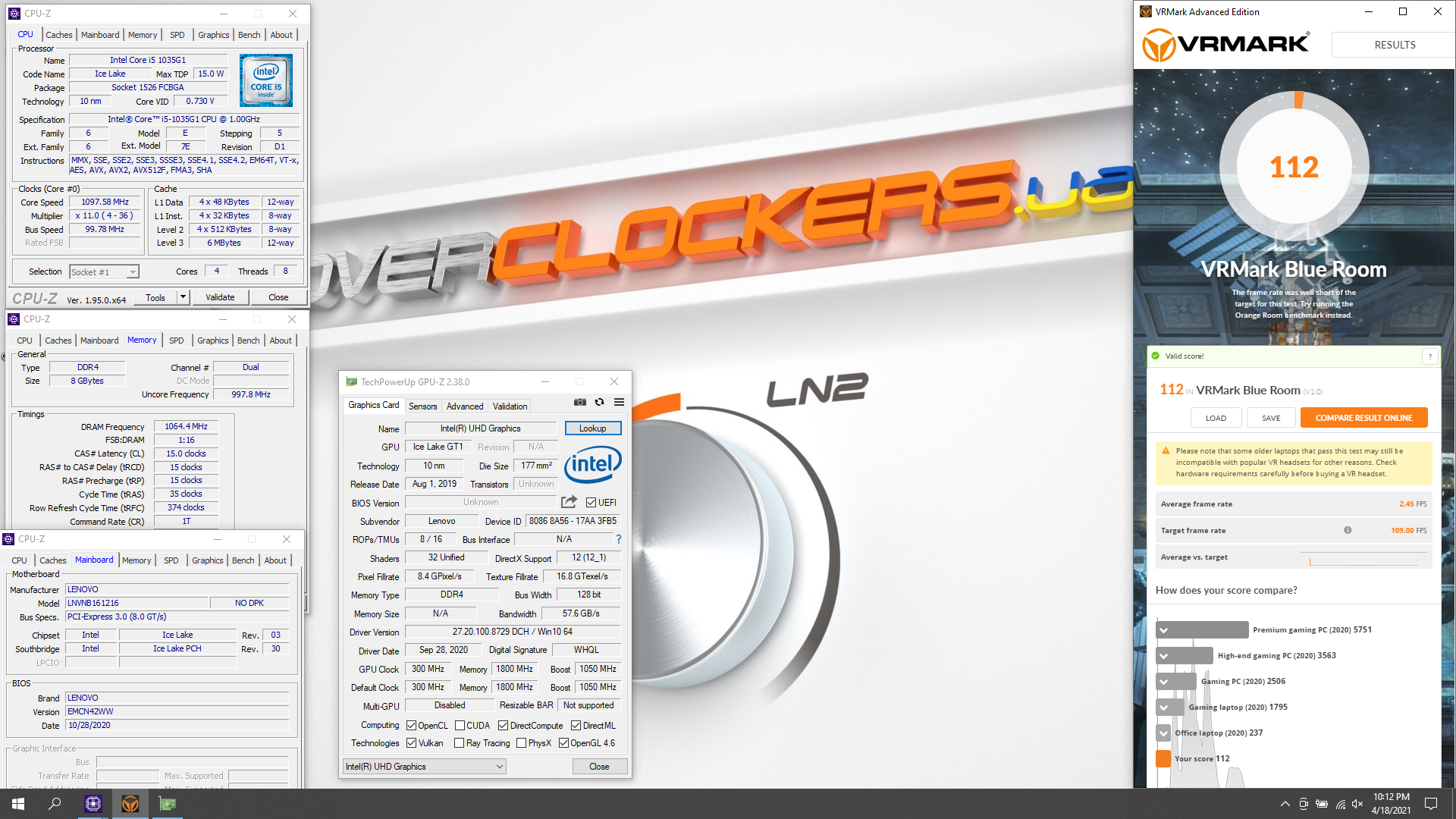Show hidden system tray icons
This screenshot has width=1456, height=819.
click(1285, 804)
